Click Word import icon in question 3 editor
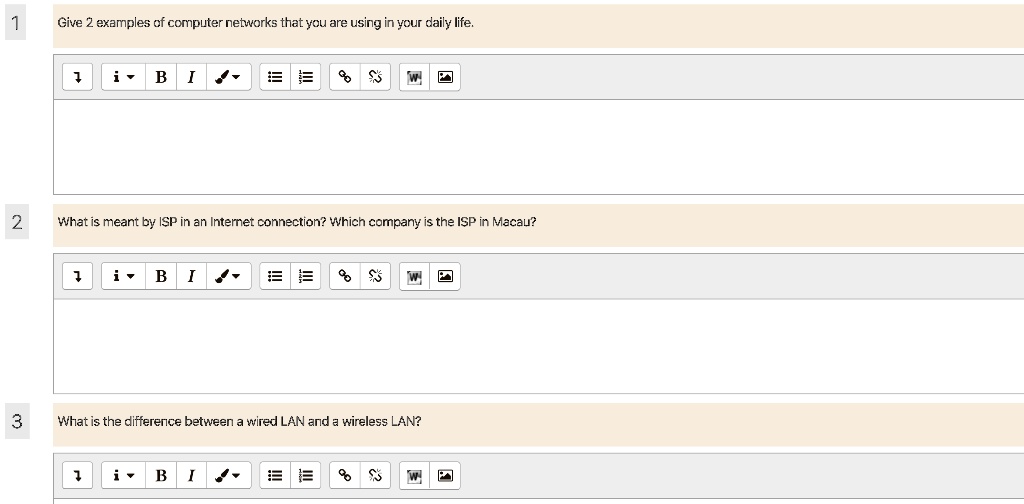 [413, 475]
